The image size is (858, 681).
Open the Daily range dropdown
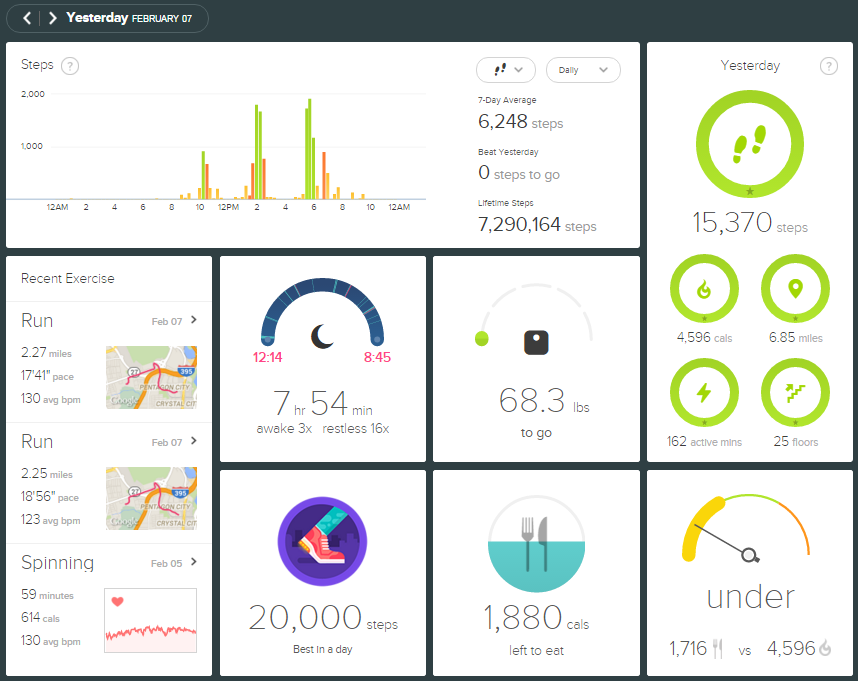coord(583,70)
